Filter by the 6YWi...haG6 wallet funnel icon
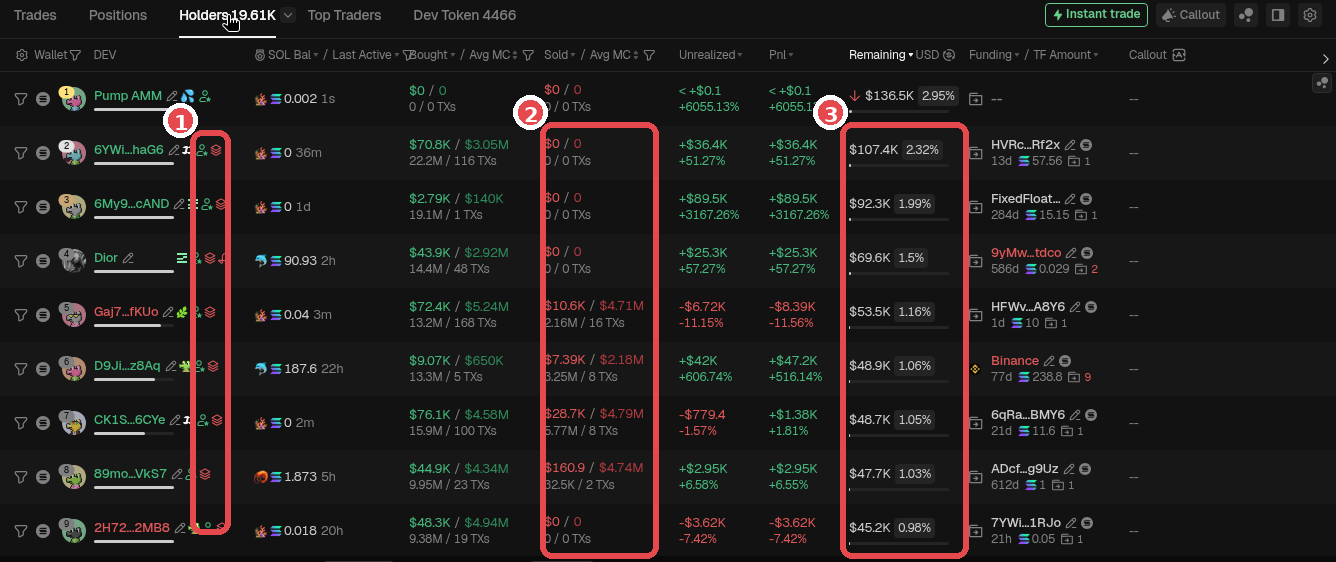 [x=20, y=152]
